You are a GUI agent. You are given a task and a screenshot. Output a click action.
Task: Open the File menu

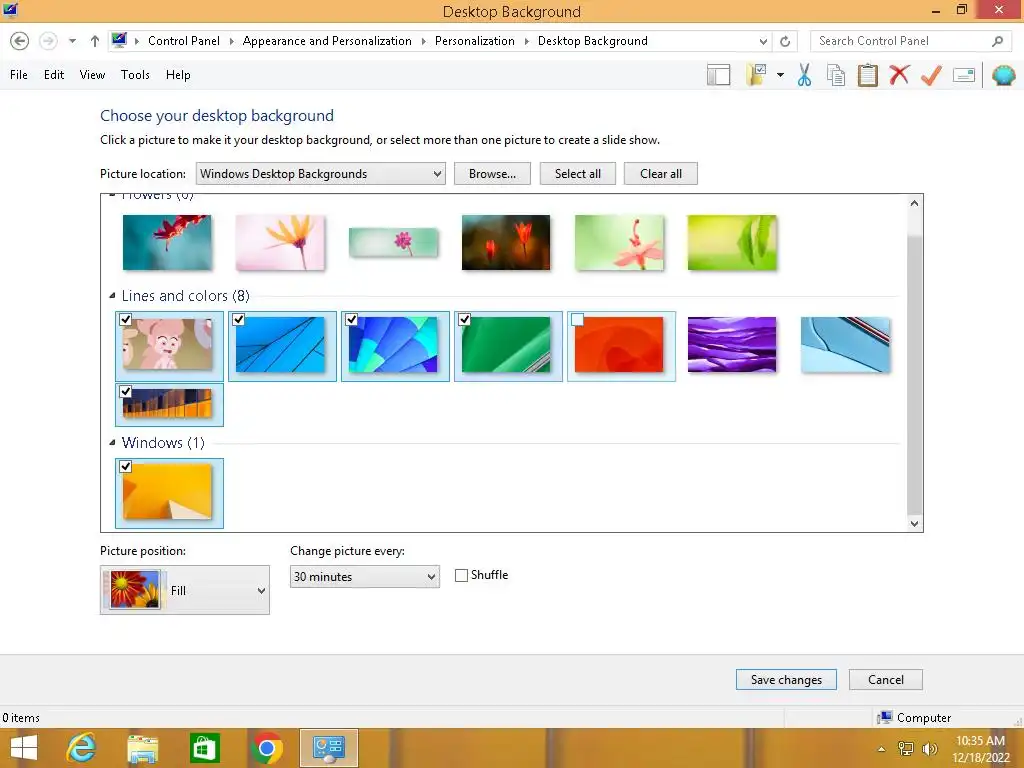pos(19,75)
